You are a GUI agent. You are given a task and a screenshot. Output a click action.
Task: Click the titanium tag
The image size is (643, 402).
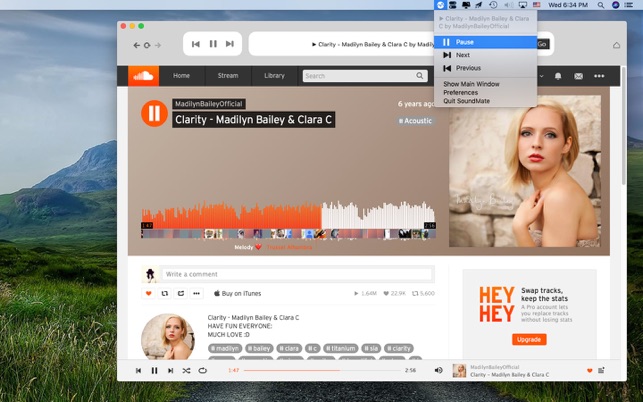tap(341, 348)
